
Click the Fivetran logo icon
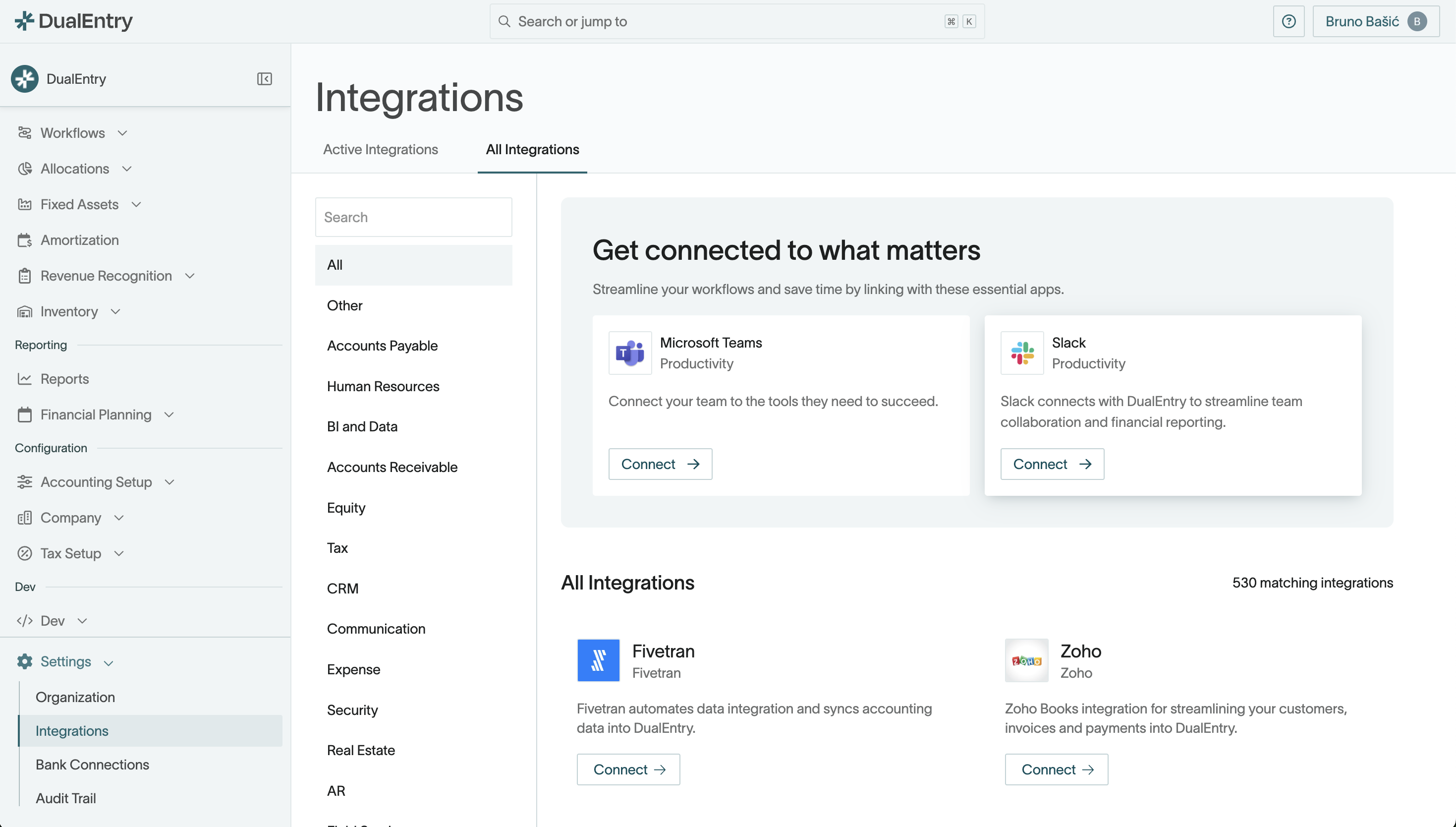pyautogui.click(x=598, y=660)
